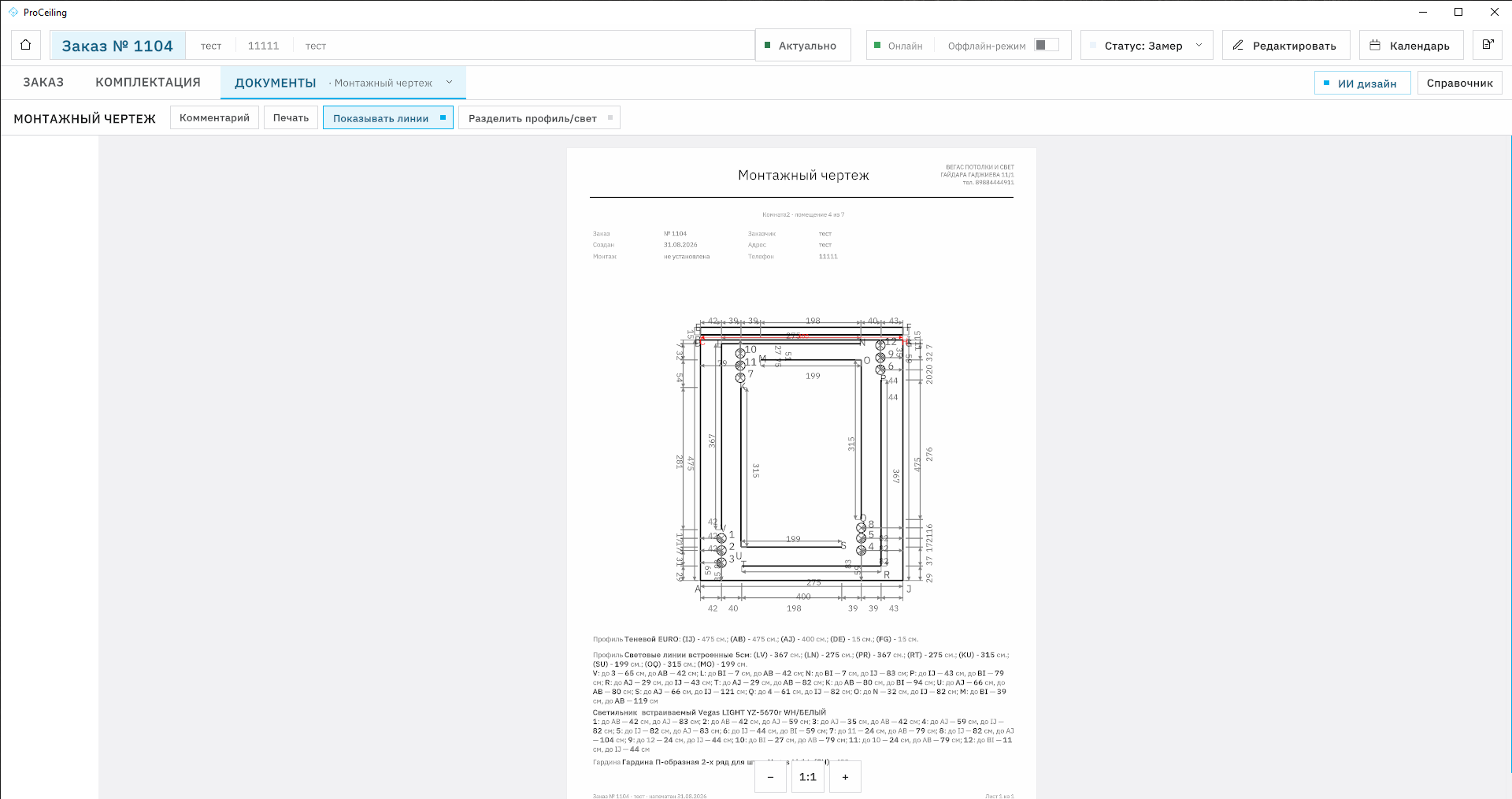Open the КОМПЛЕКТАЦИЯ tab
1512x799 pixels.
click(x=148, y=82)
